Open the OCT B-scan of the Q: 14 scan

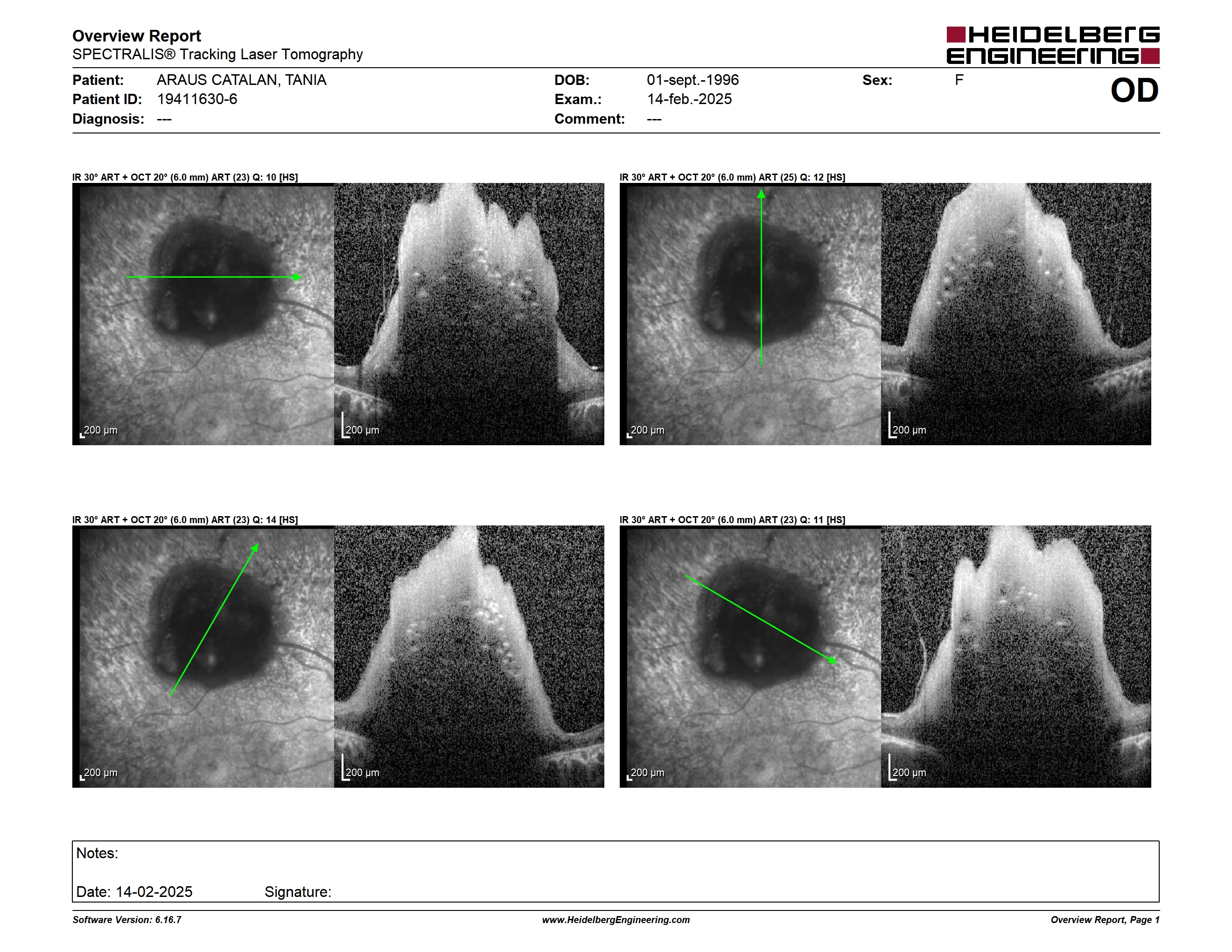coord(469,657)
